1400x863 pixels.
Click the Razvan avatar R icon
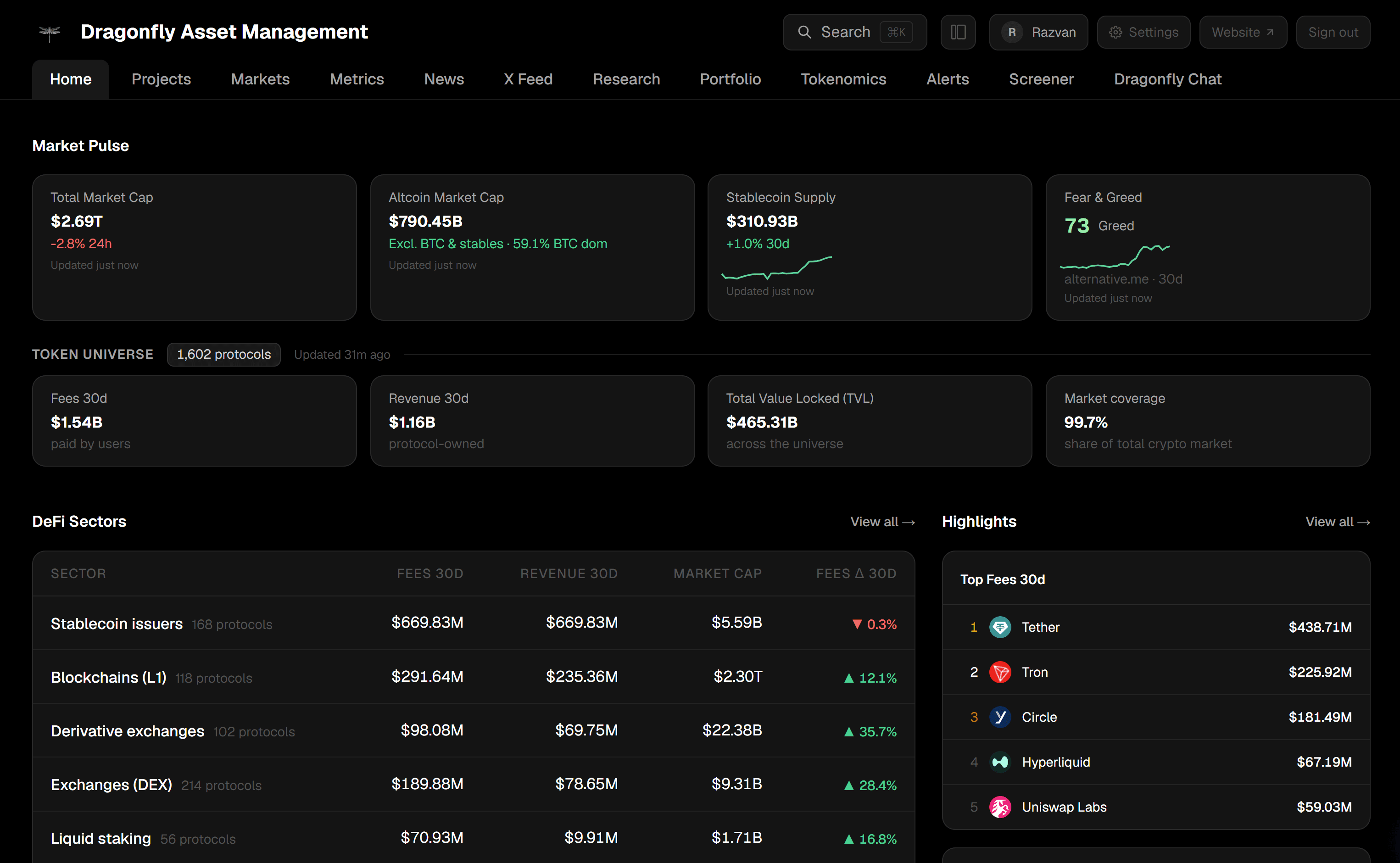point(1011,32)
